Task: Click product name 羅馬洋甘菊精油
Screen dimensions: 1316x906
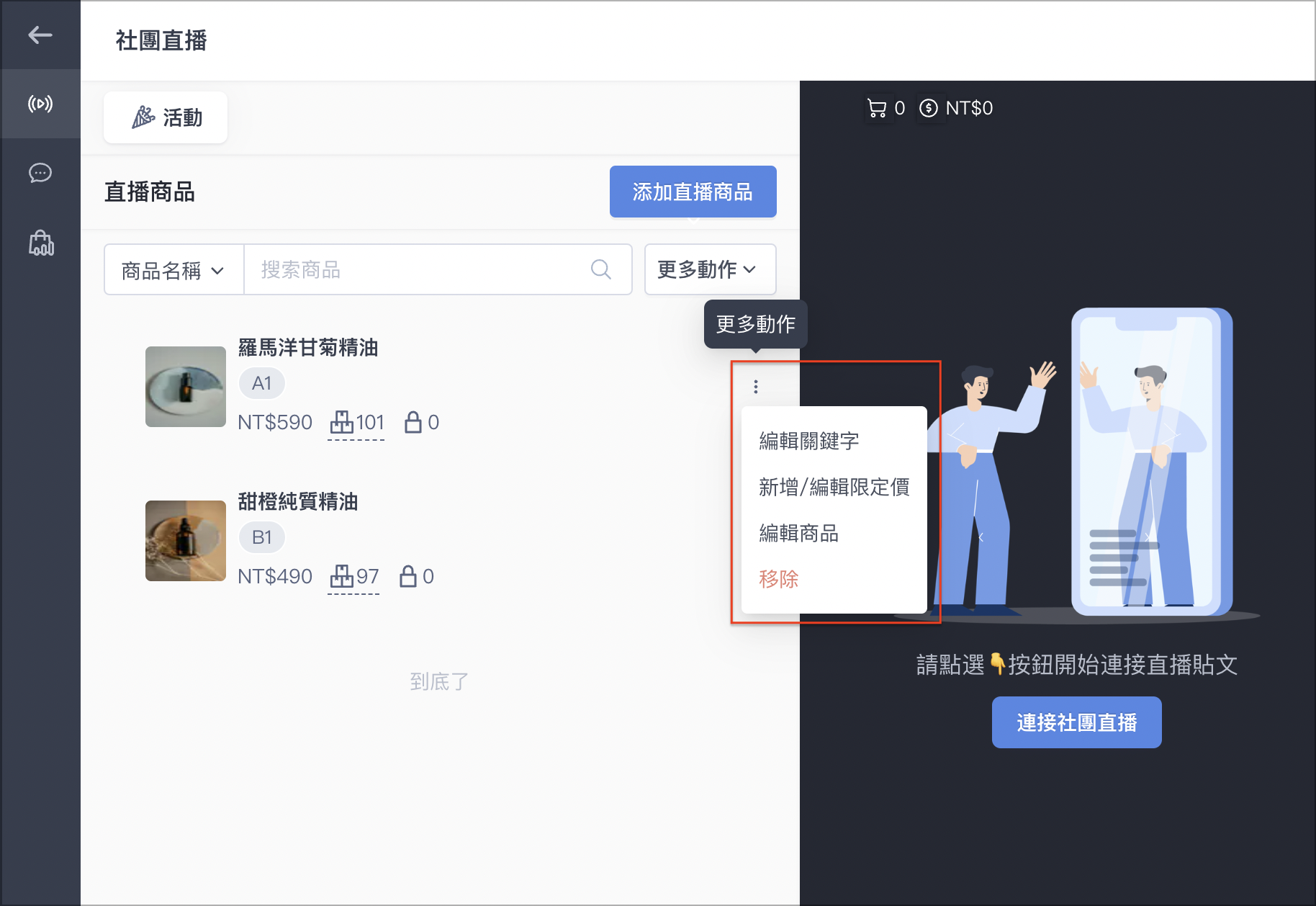Action: coord(308,348)
